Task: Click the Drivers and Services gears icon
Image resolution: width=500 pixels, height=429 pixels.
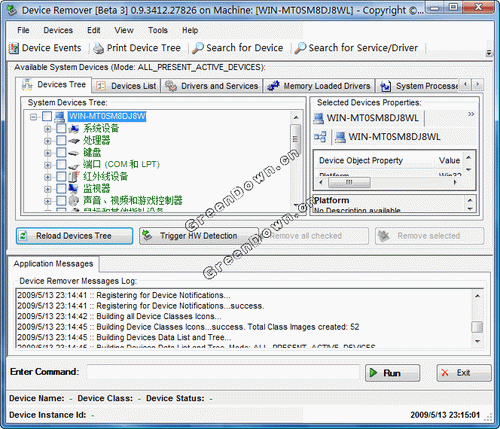Action: [171, 86]
